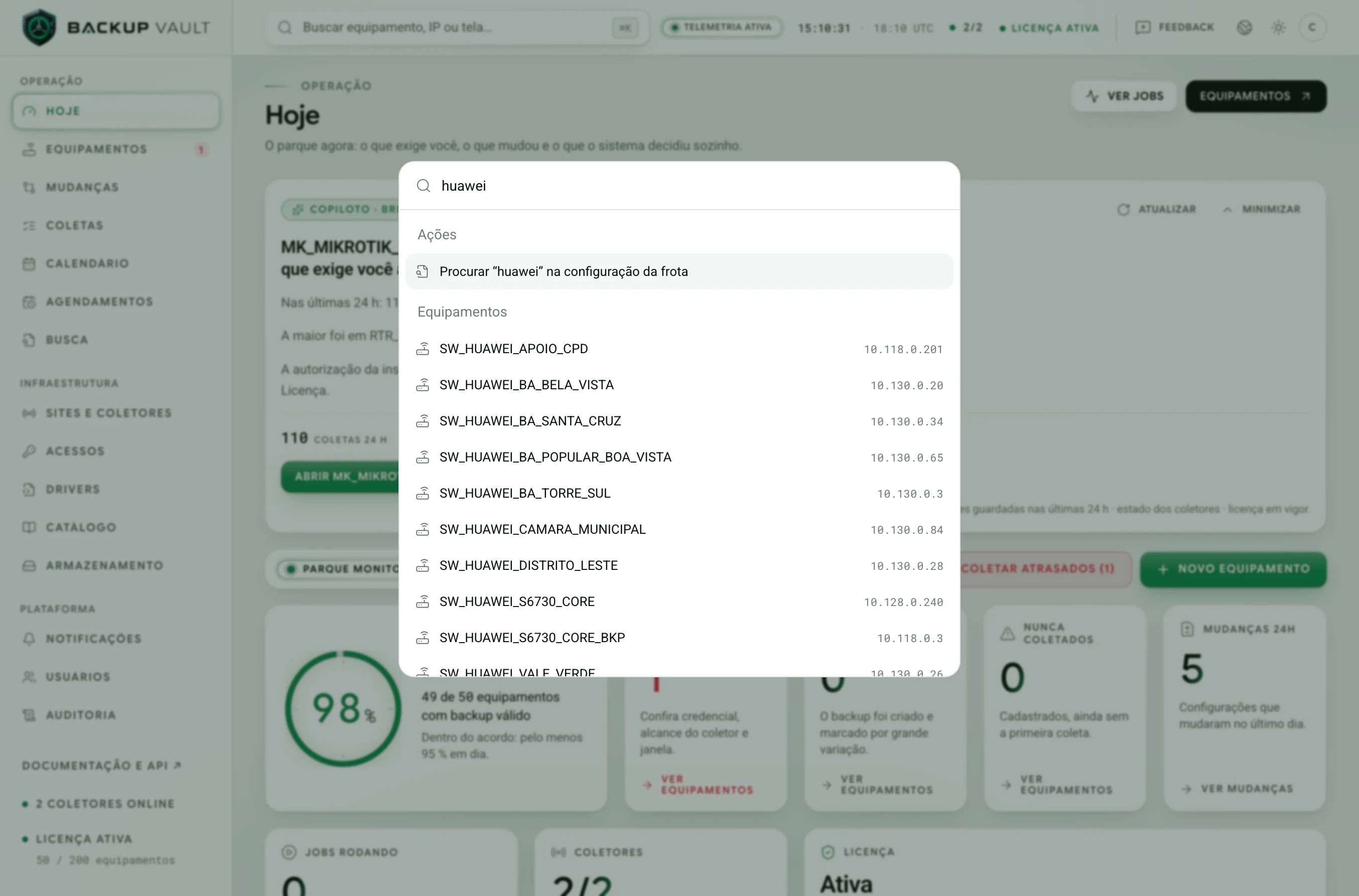1359x896 pixels.
Task: Click the IP address 10.128.0.240
Action: coord(903,603)
